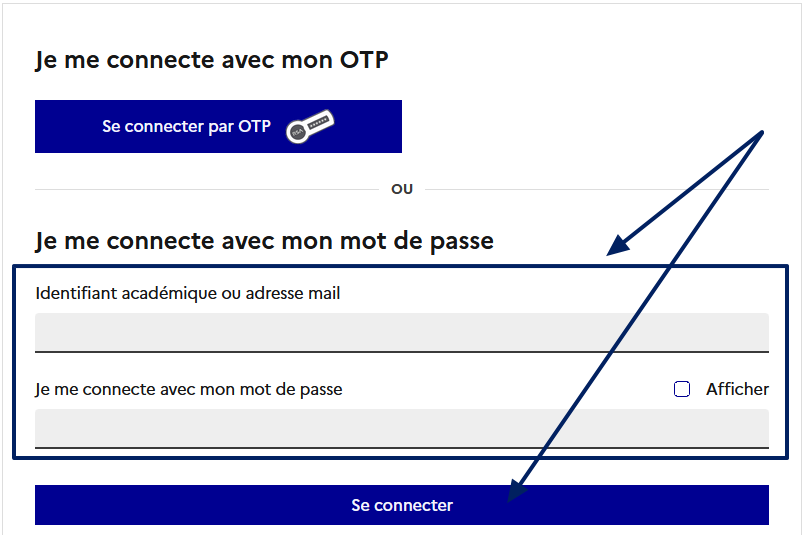Click the divider line left of OU
807x535 pixels.
click(207, 189)
